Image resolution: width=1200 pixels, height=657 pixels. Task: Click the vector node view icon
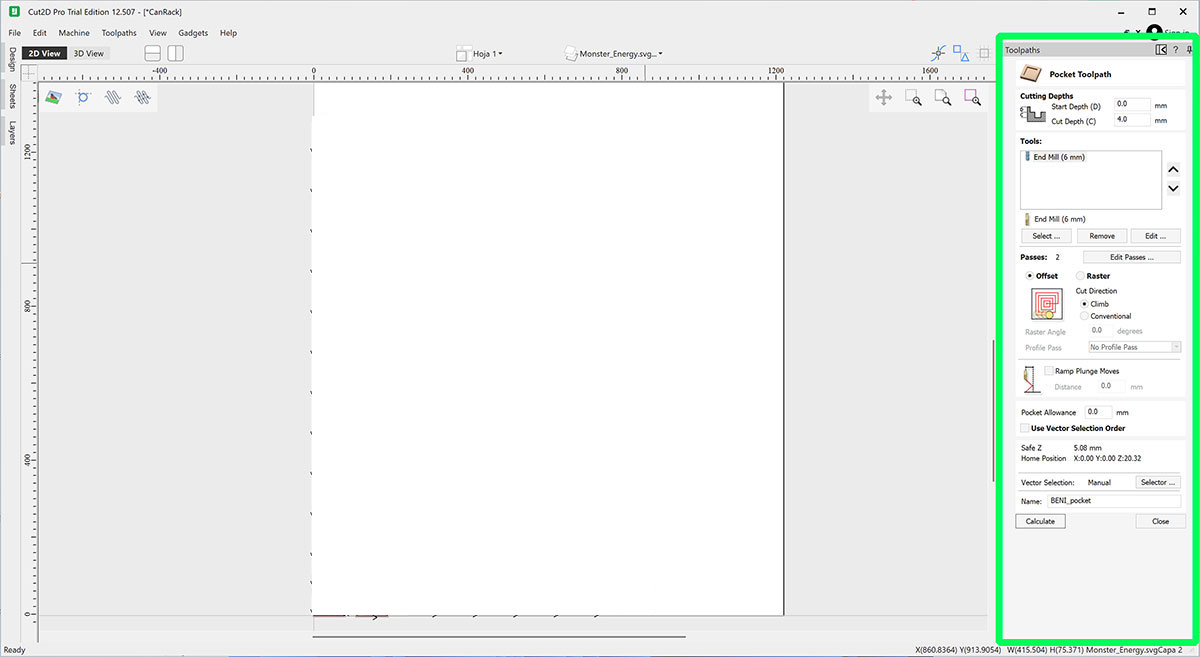tap(84, 97)
